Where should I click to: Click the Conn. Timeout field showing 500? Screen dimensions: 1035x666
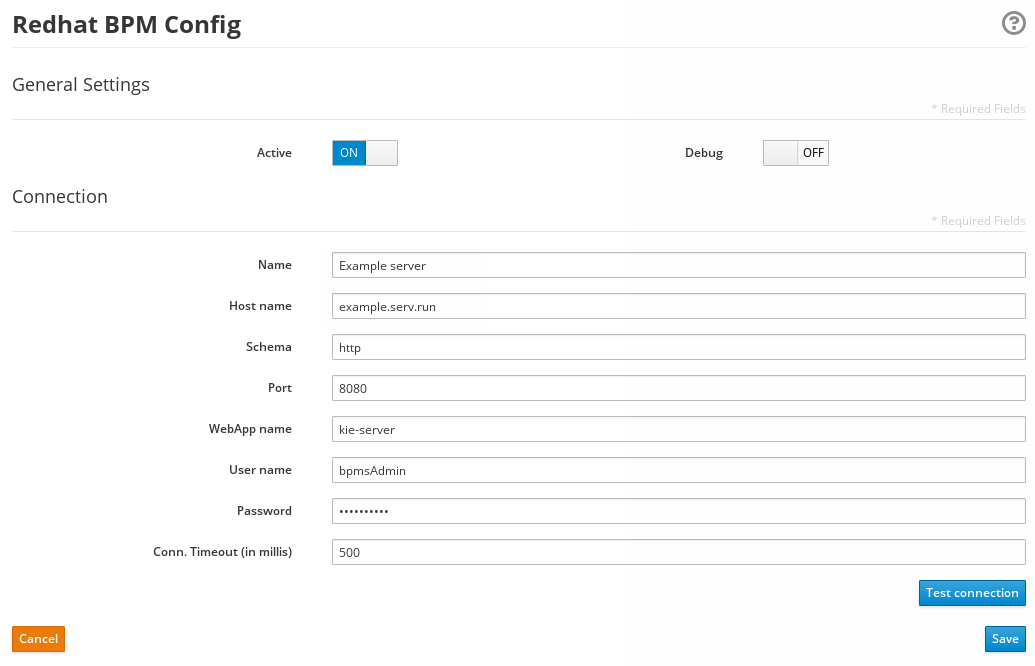coord(679,552)
